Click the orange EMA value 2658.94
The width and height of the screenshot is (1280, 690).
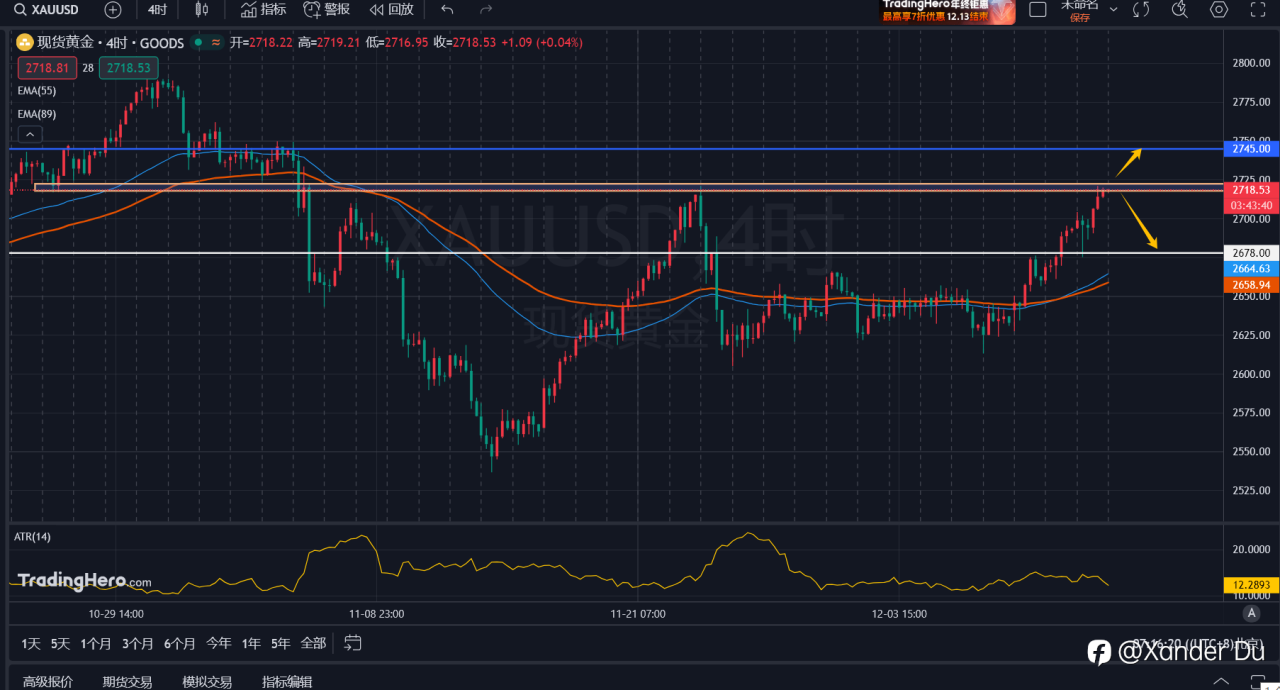tap(1251, 285)
